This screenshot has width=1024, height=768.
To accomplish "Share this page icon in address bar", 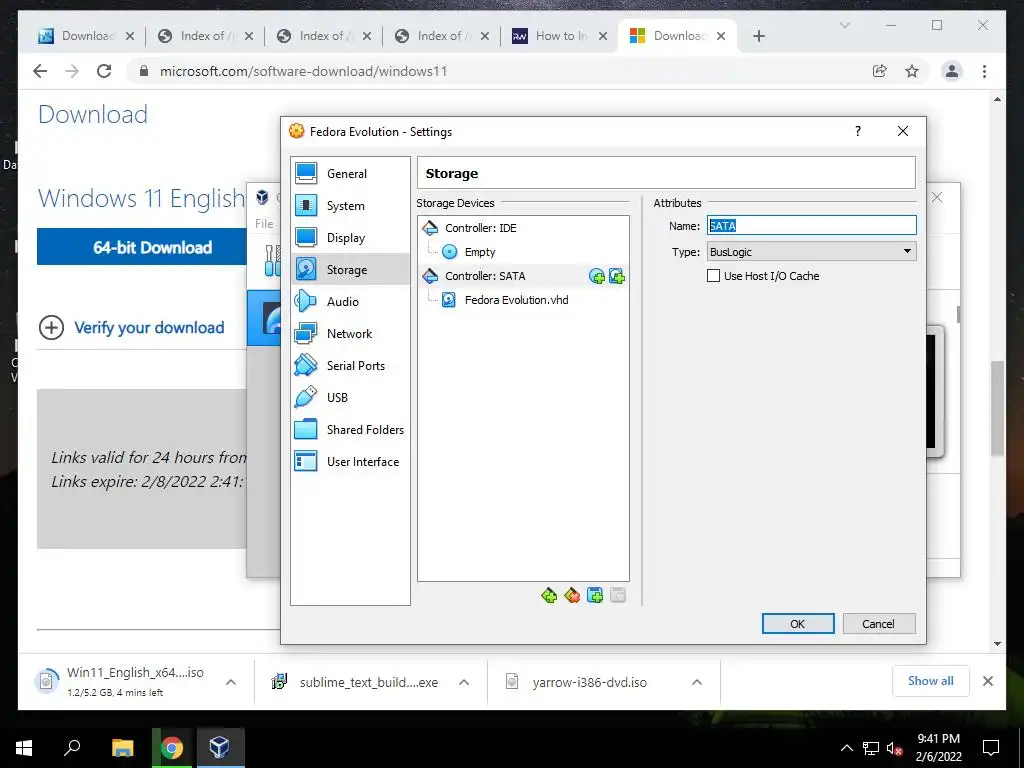I will point(880,71).
